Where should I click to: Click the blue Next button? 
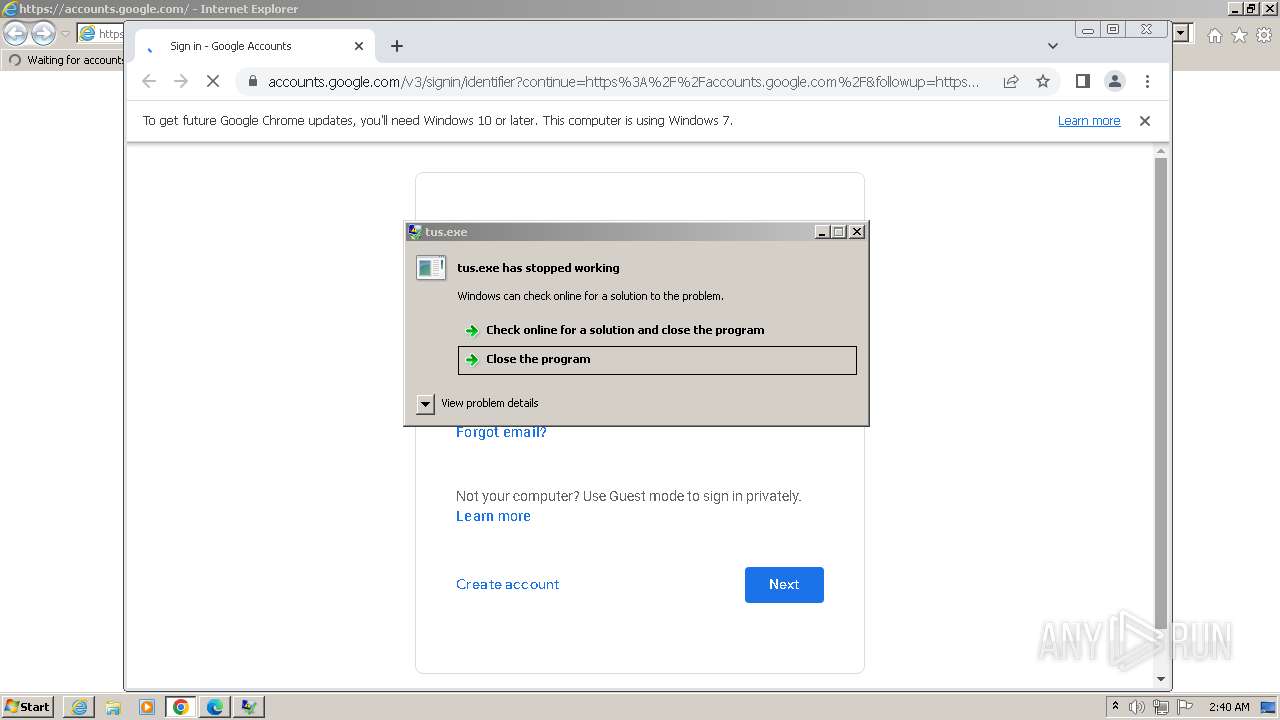pos(784,585)
